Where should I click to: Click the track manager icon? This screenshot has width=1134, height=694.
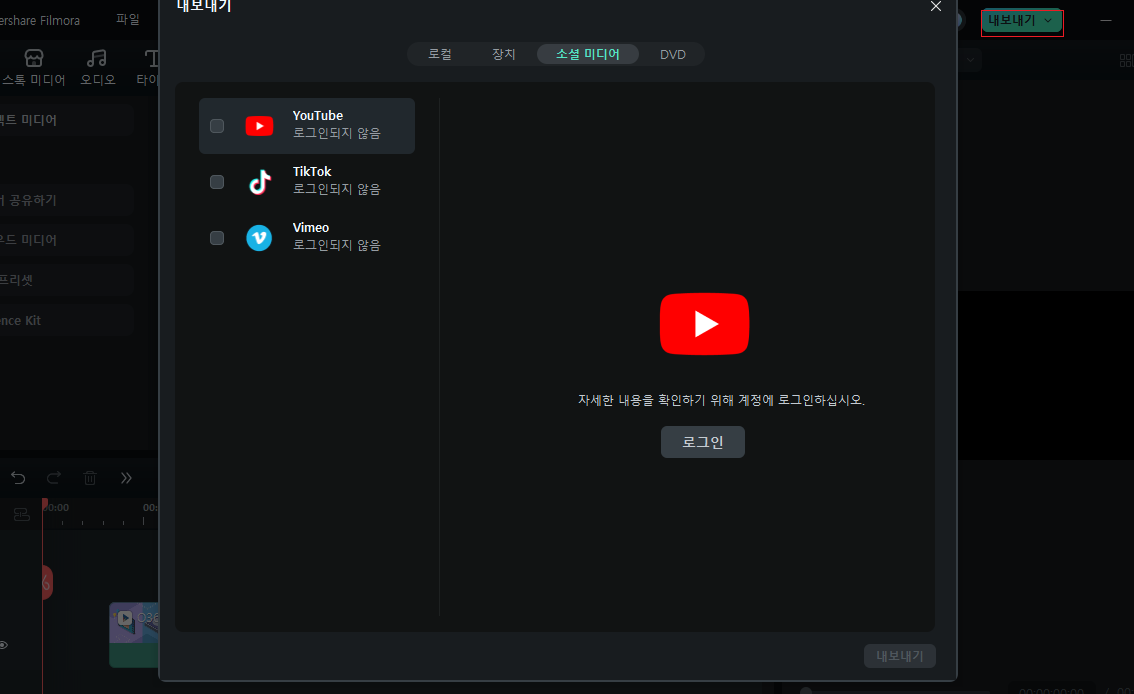click(22, 515)
